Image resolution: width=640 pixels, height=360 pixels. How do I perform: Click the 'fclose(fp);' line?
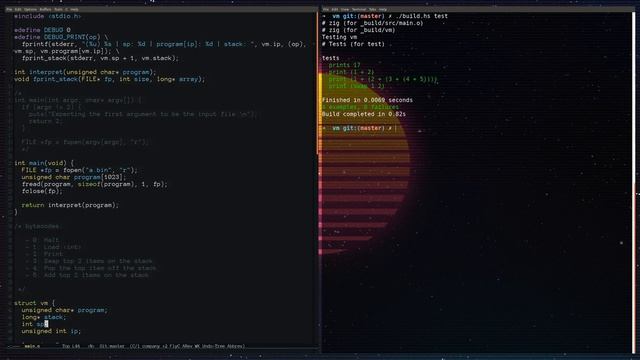tap(42, 191)
